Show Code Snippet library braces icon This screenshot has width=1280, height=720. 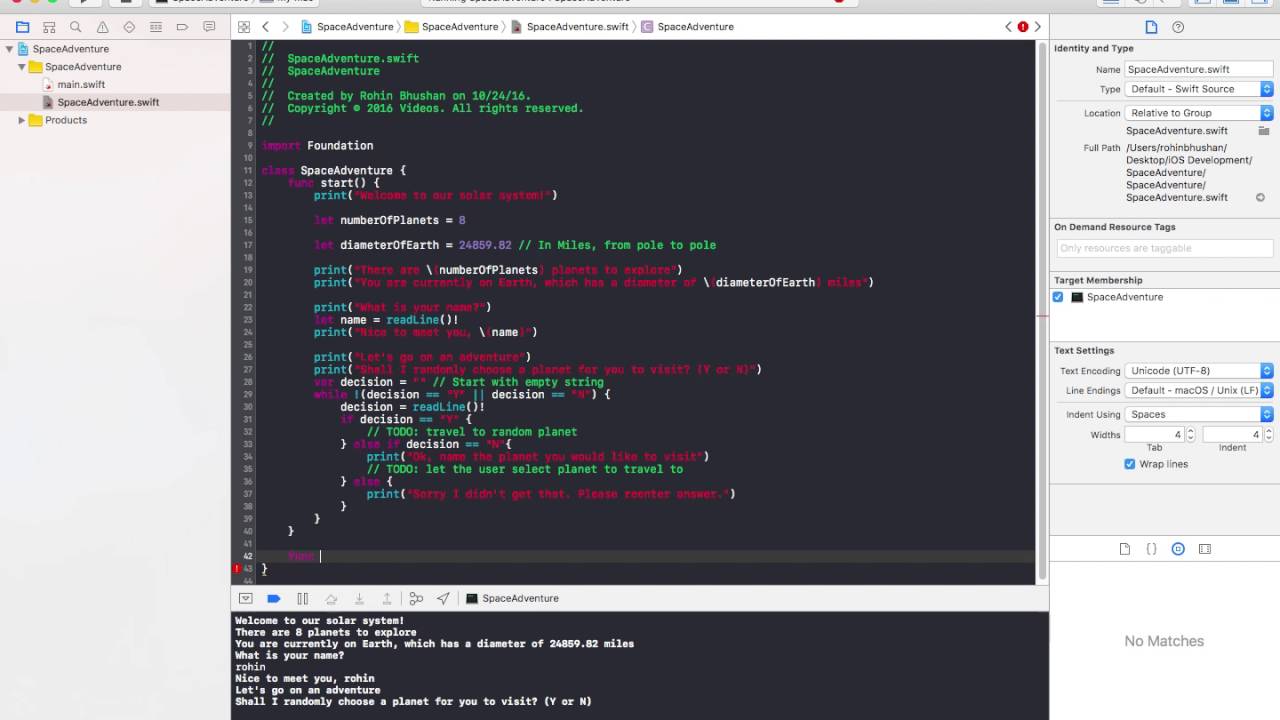[1151, 549]
